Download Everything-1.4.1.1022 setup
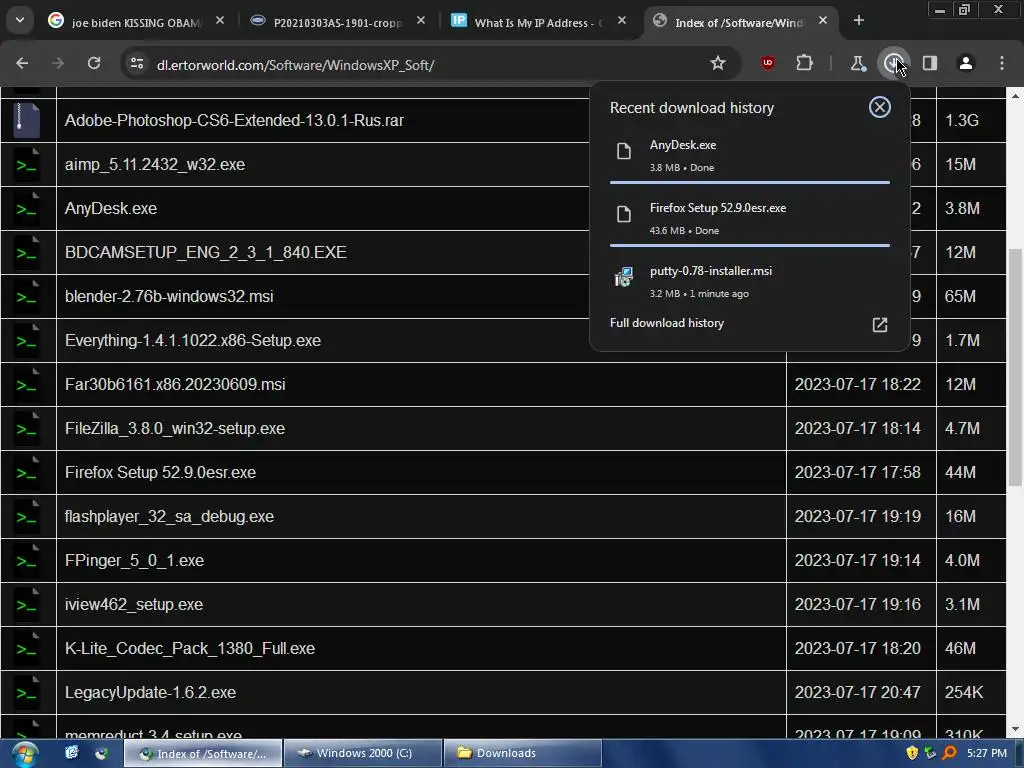Image resolution: width=1024 pixels, height=768 pixels. (193, 340)
